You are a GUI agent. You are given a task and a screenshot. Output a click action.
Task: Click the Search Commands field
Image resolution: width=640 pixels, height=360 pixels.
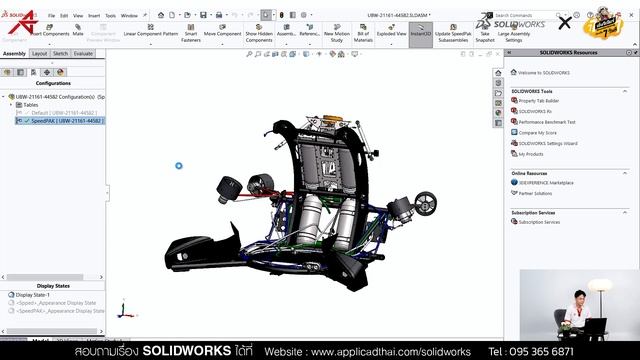tap(525, 15)
